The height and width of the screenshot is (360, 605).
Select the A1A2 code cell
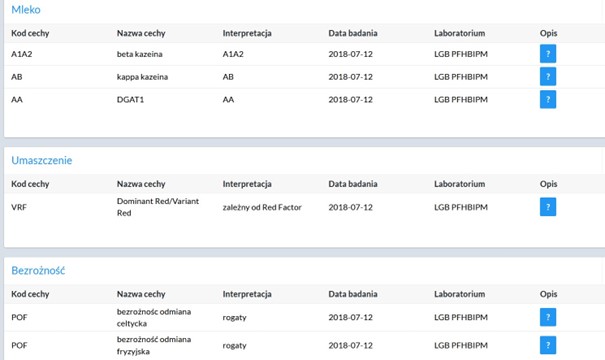coord(22,54)
